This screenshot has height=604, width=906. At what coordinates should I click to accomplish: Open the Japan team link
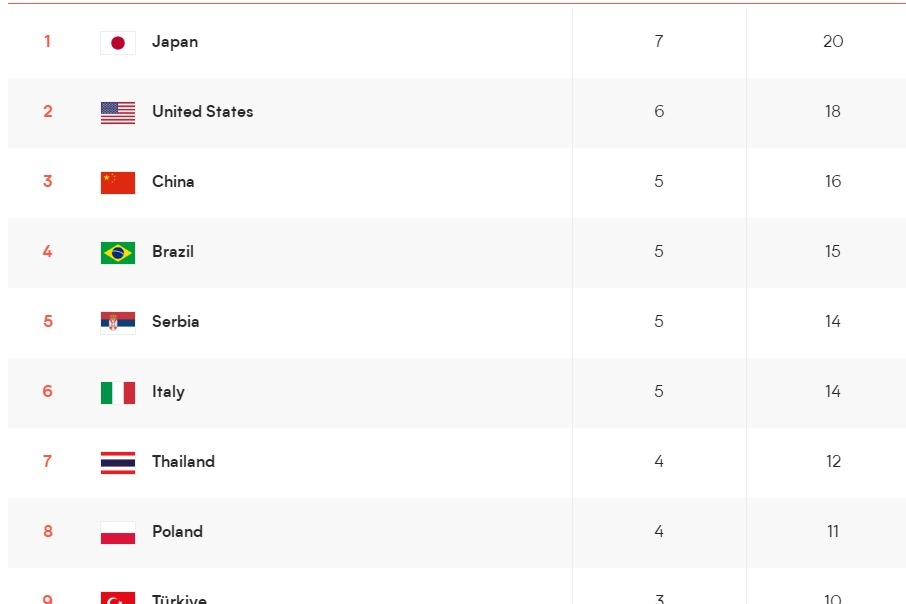(x=175, y=42)
